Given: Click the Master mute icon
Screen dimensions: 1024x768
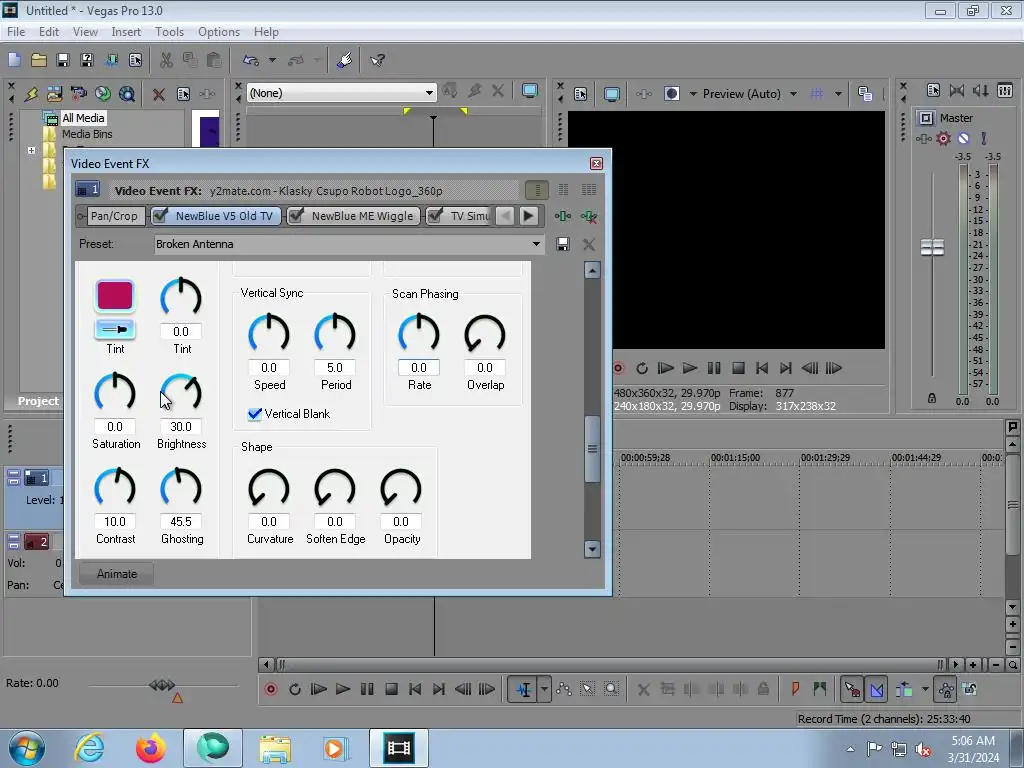Looking at the screenshot, I should pos(963,138).
